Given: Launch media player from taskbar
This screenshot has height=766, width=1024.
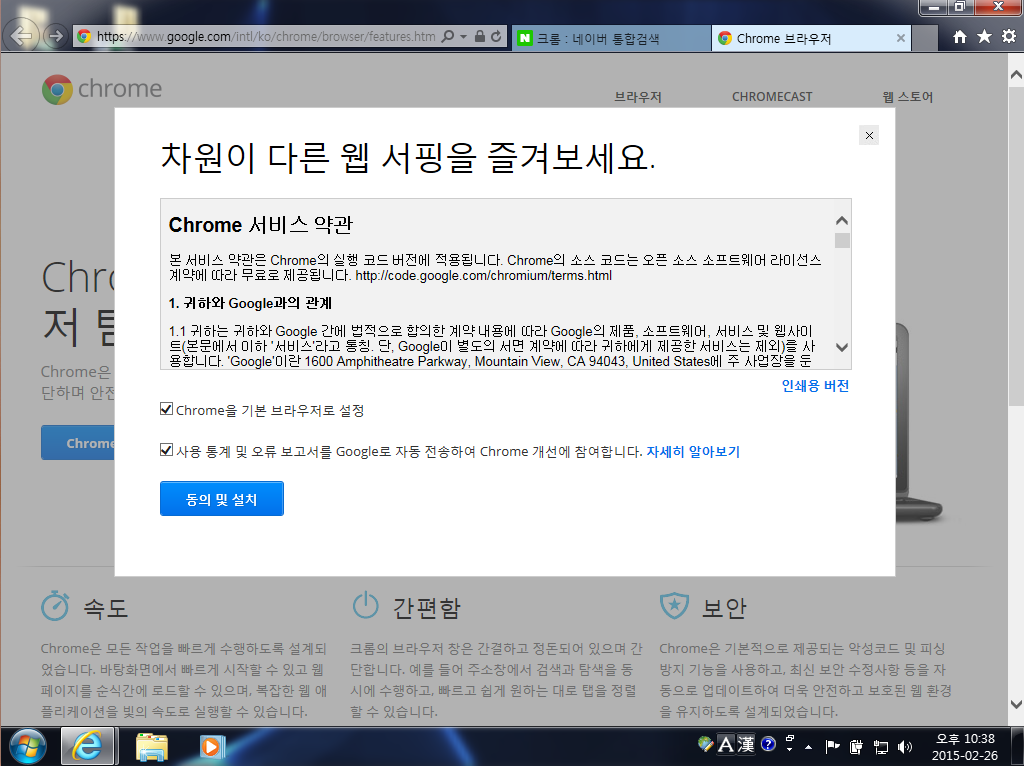Looking at the screenshot, I should [x=212, y=746].
